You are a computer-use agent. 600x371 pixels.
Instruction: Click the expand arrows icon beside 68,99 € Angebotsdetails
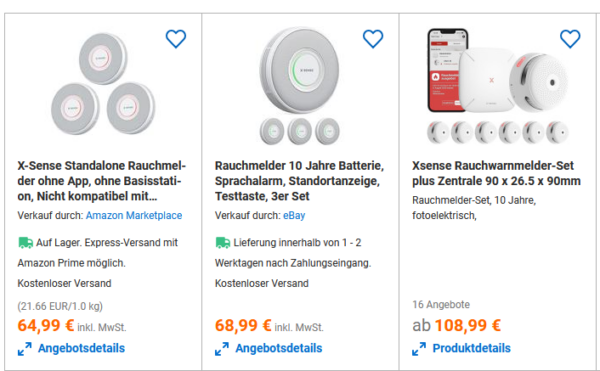(222, 349)
